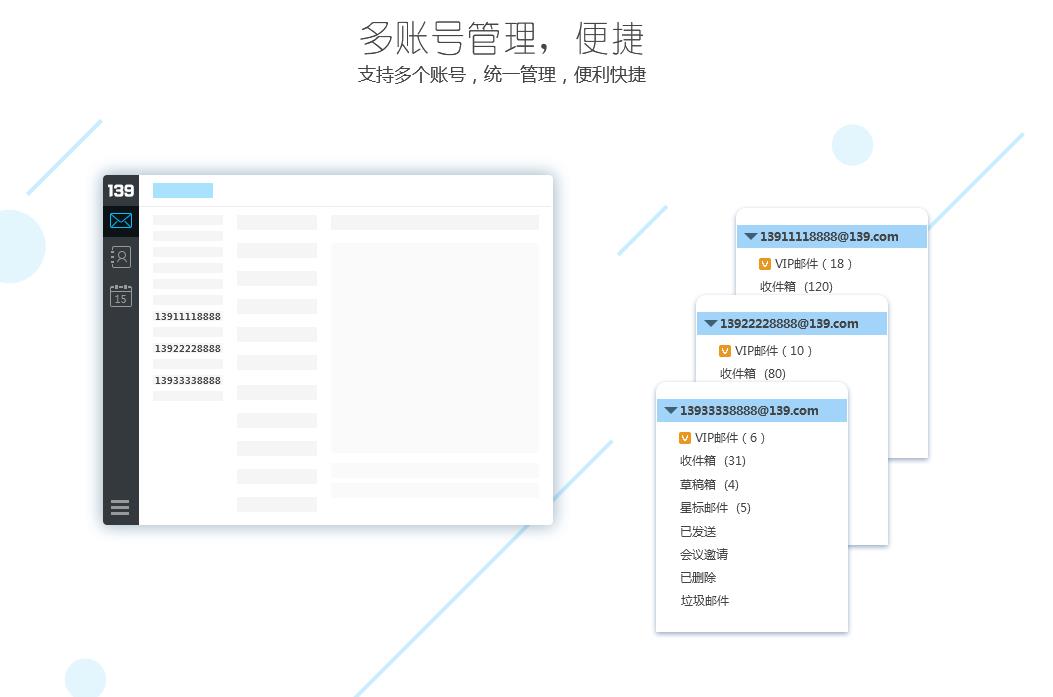Collapse the 13933338888@139.com account triangle
1053x697 pixels.
point(671,410)
